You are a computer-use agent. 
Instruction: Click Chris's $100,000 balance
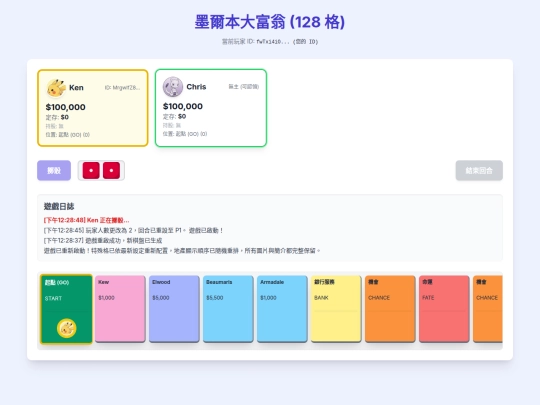[183, 106]
